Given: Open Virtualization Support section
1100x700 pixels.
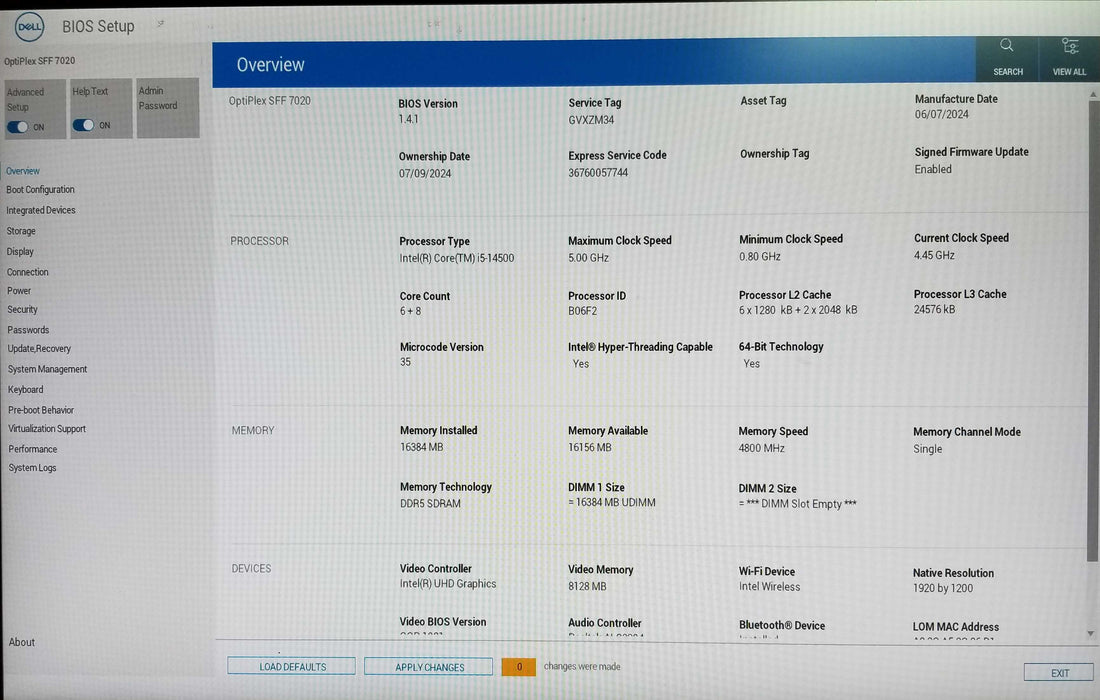Looking at the screenshot, I should [47, 429].
